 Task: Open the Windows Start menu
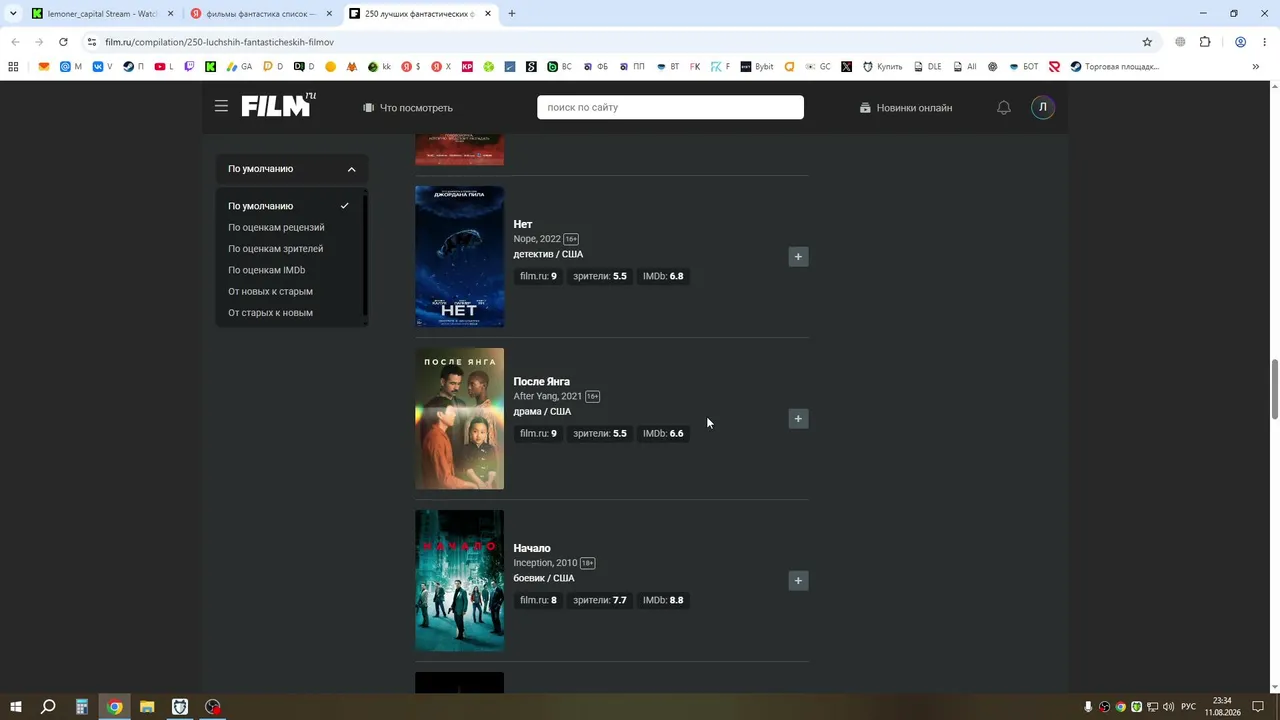click(16, 707)
